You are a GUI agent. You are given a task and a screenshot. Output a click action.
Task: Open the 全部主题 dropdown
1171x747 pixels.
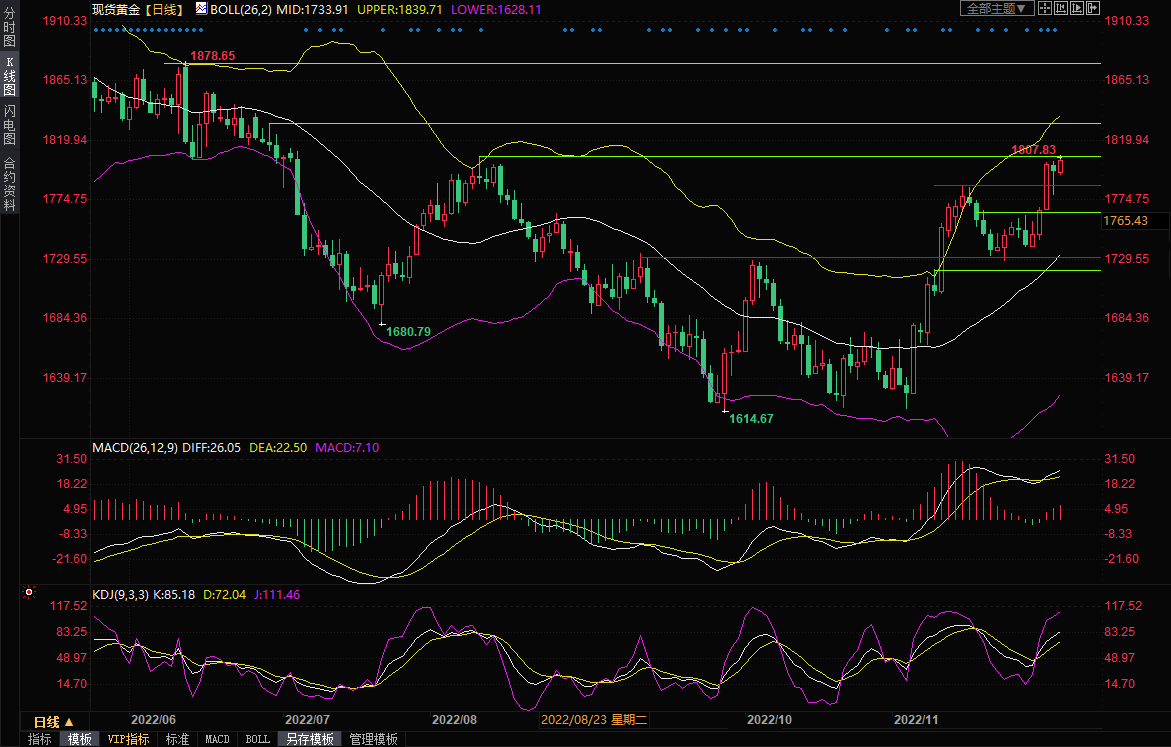coord(995,8)
